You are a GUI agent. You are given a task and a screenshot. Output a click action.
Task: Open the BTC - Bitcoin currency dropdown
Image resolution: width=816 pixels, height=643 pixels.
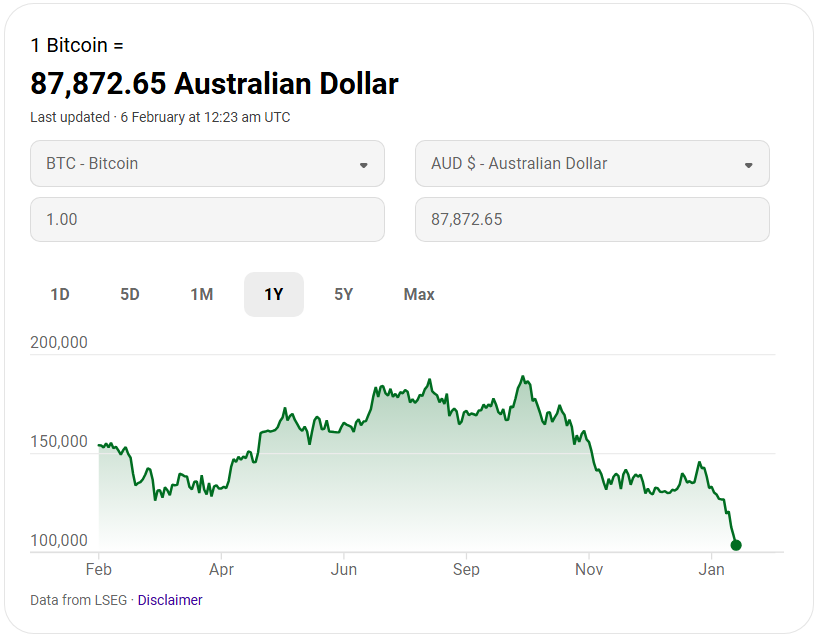(207, 164)
